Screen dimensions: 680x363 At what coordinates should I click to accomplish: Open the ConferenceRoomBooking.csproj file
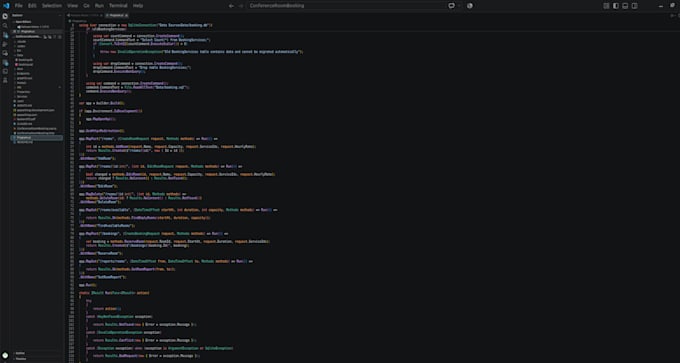pyautogui.click(x=37, y=128)
